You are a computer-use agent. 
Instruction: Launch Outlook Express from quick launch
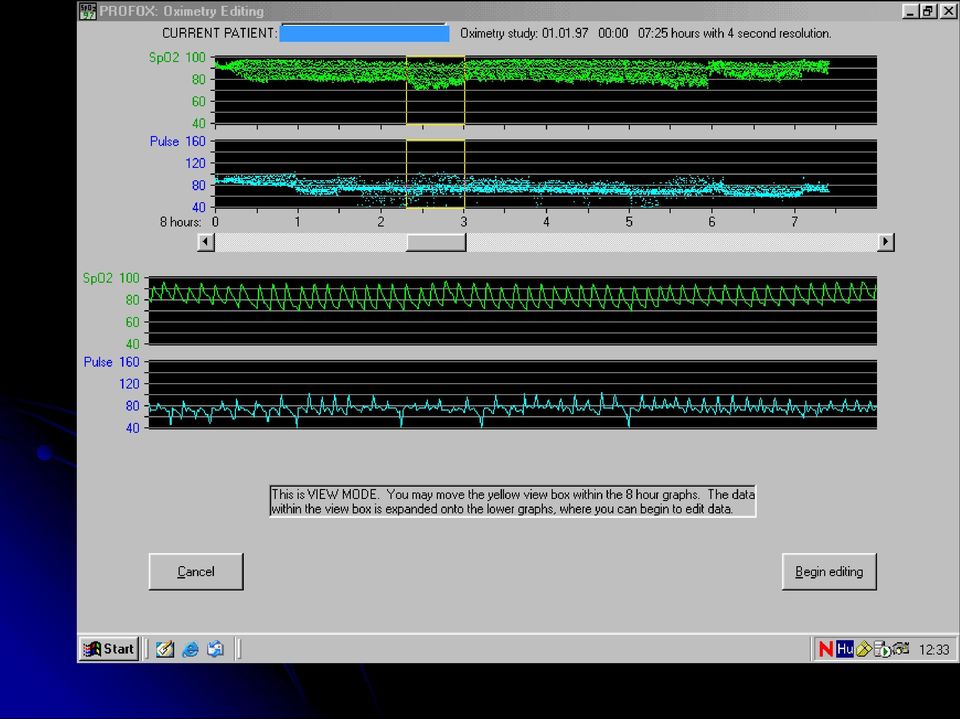pyautogui.click(x=215, y=649)
